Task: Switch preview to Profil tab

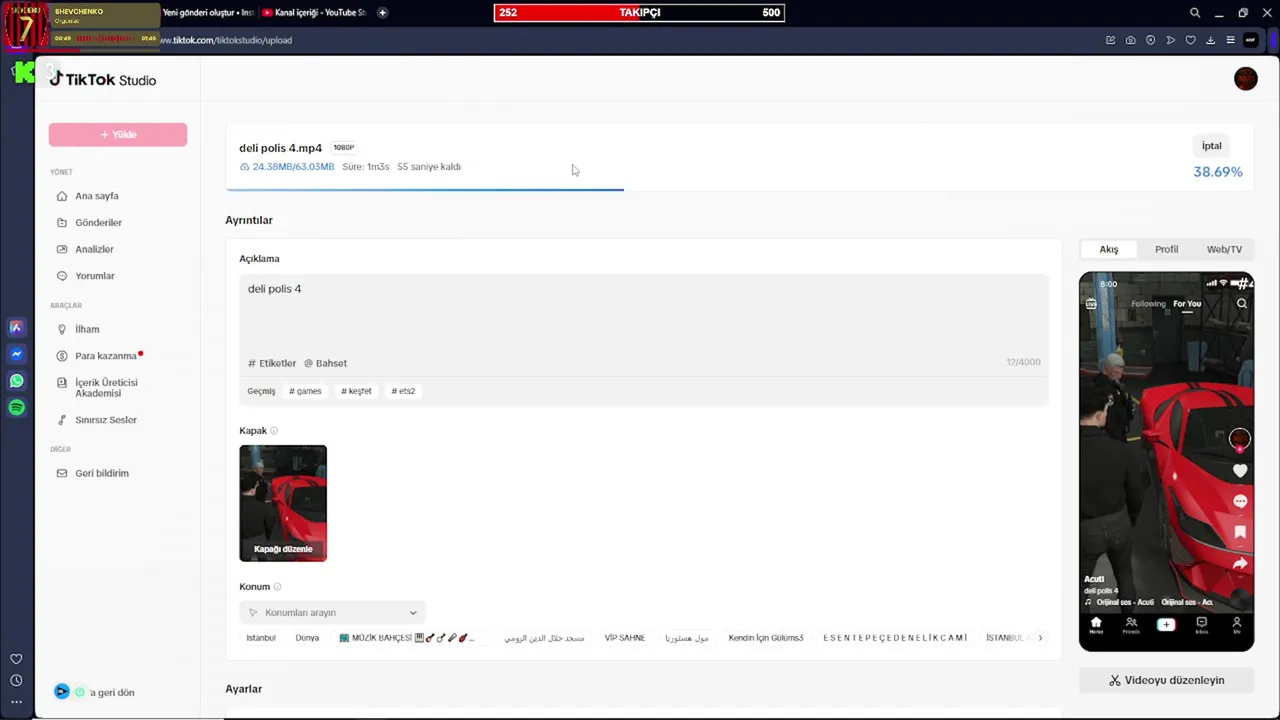Action: coord(1166,249)
